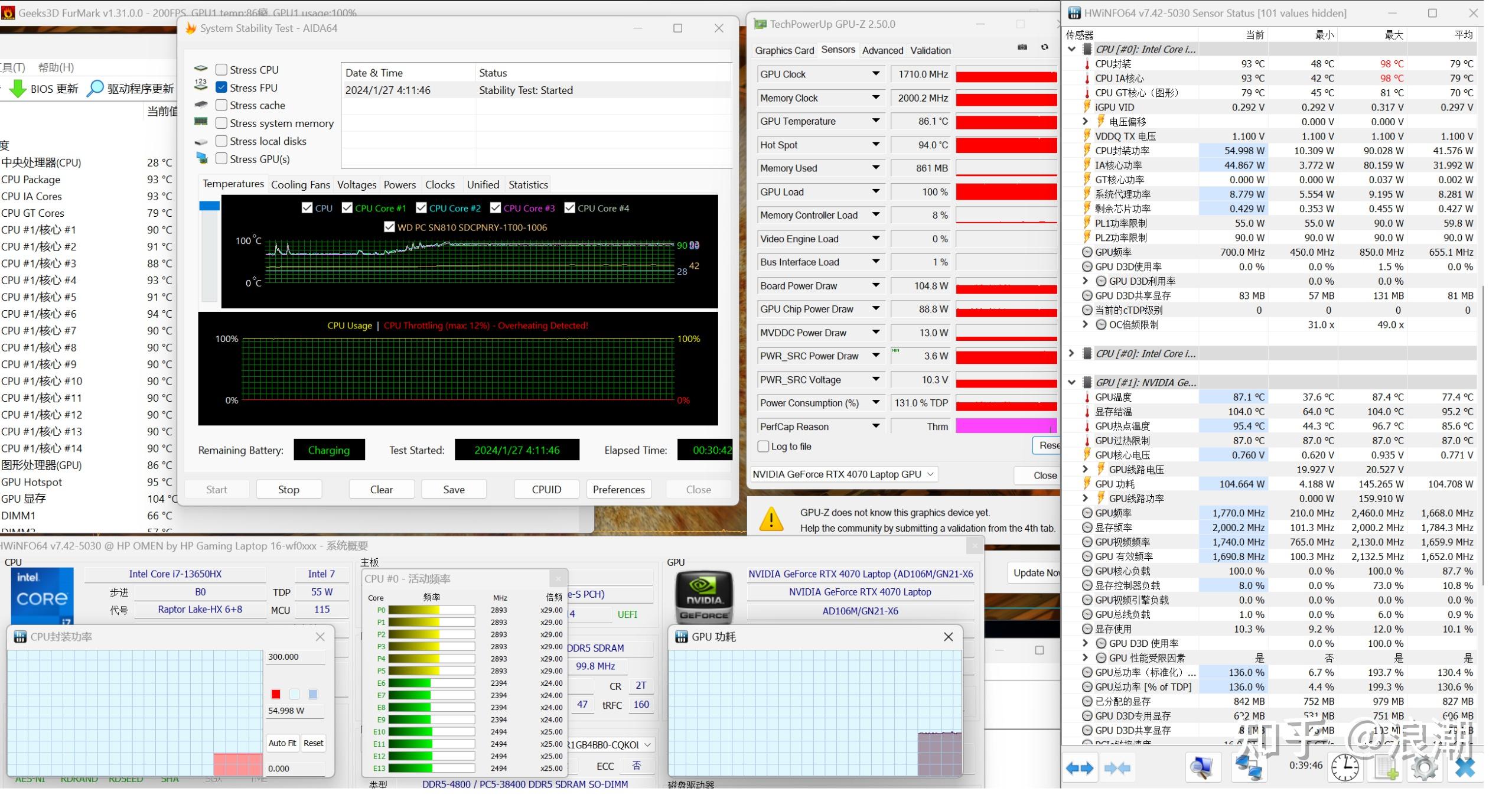This screenshot has height=801, width=1512.
Task: Click CPU package power graph window icon
Action: click(x=20, y=637)
